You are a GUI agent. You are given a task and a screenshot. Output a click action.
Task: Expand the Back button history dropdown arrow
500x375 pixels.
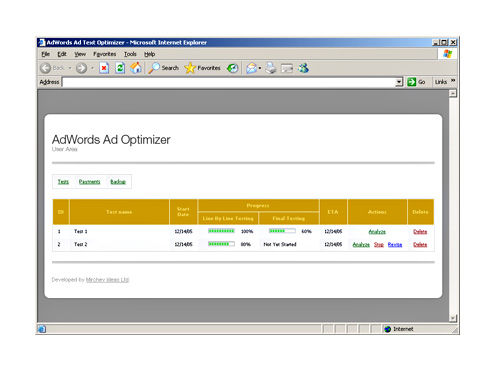click(x=70, y=68)
